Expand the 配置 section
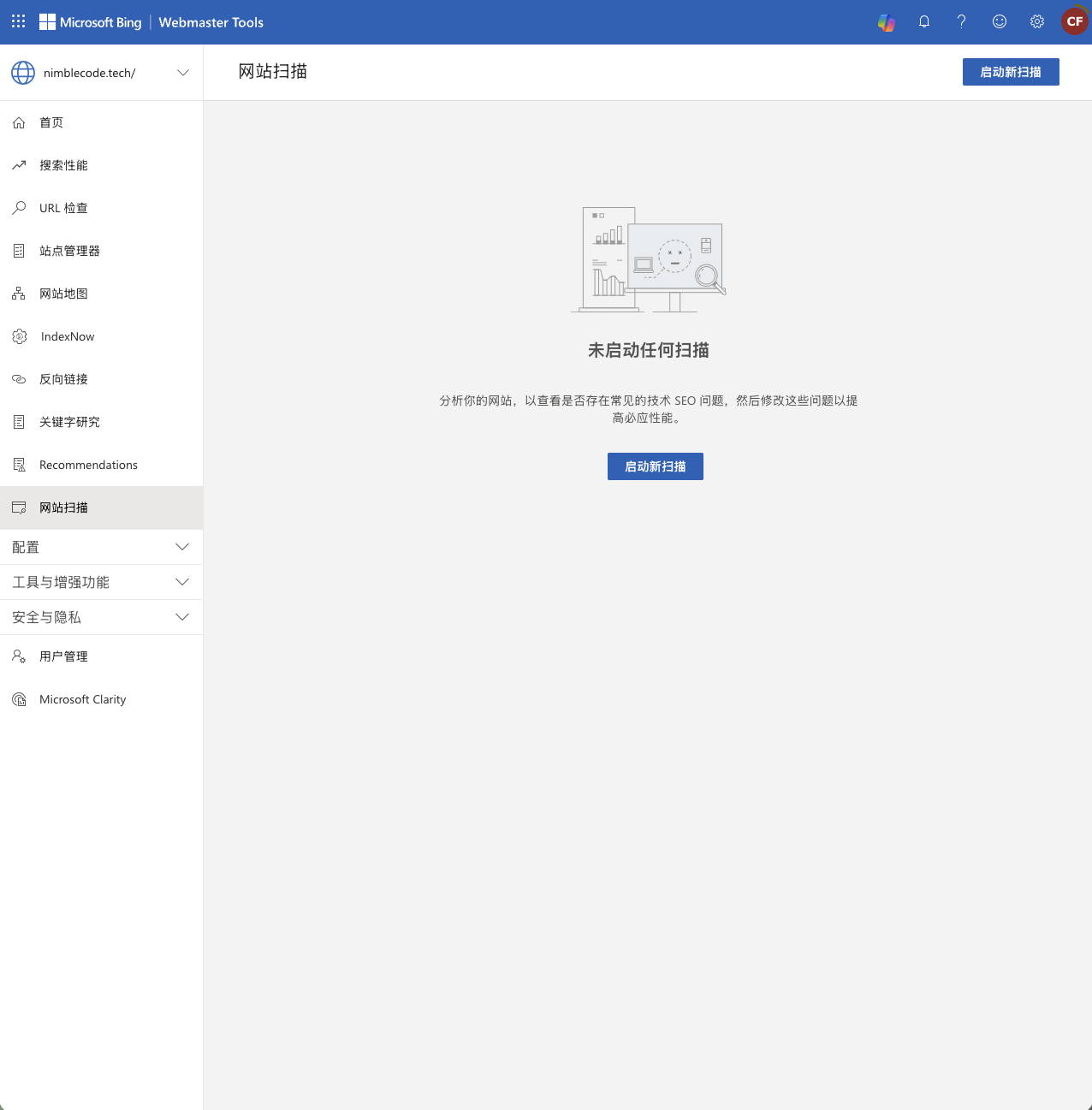This screenshot has height=1110, width=1092. 182,547
